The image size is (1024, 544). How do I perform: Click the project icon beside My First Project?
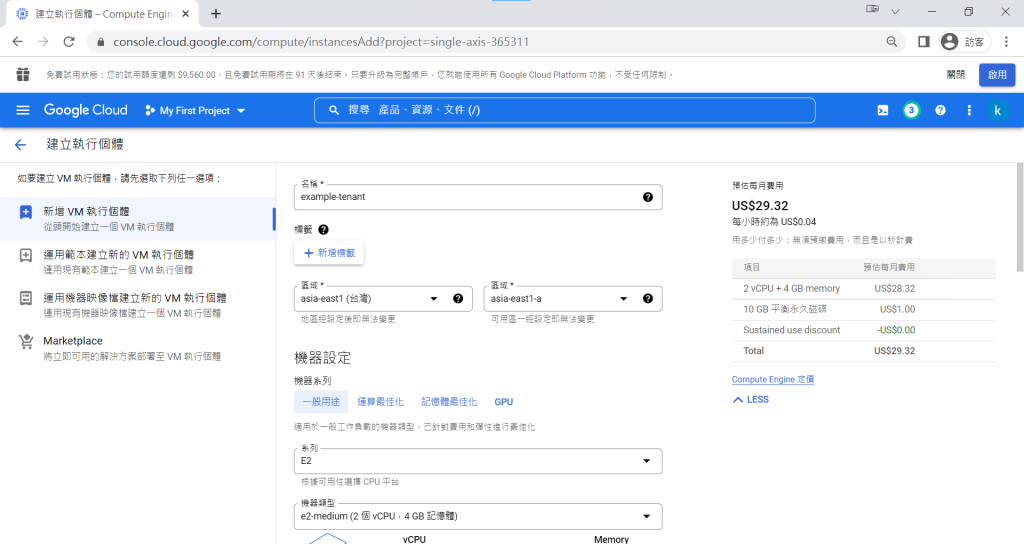[x=150, y=110]
